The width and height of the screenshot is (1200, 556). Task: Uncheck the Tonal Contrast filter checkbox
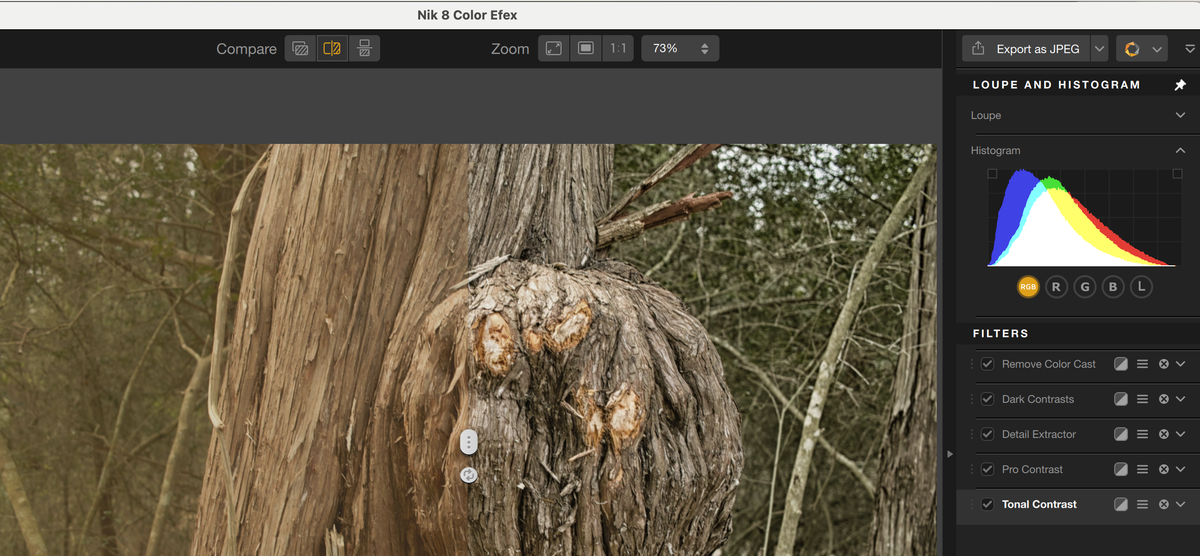[988, 504]
